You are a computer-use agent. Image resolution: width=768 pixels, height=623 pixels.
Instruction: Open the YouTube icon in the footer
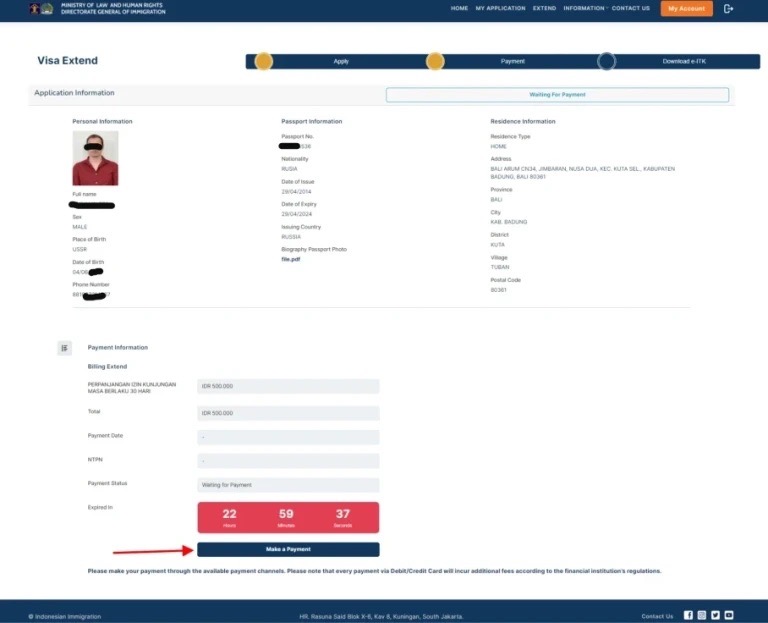tap(729, 615)
